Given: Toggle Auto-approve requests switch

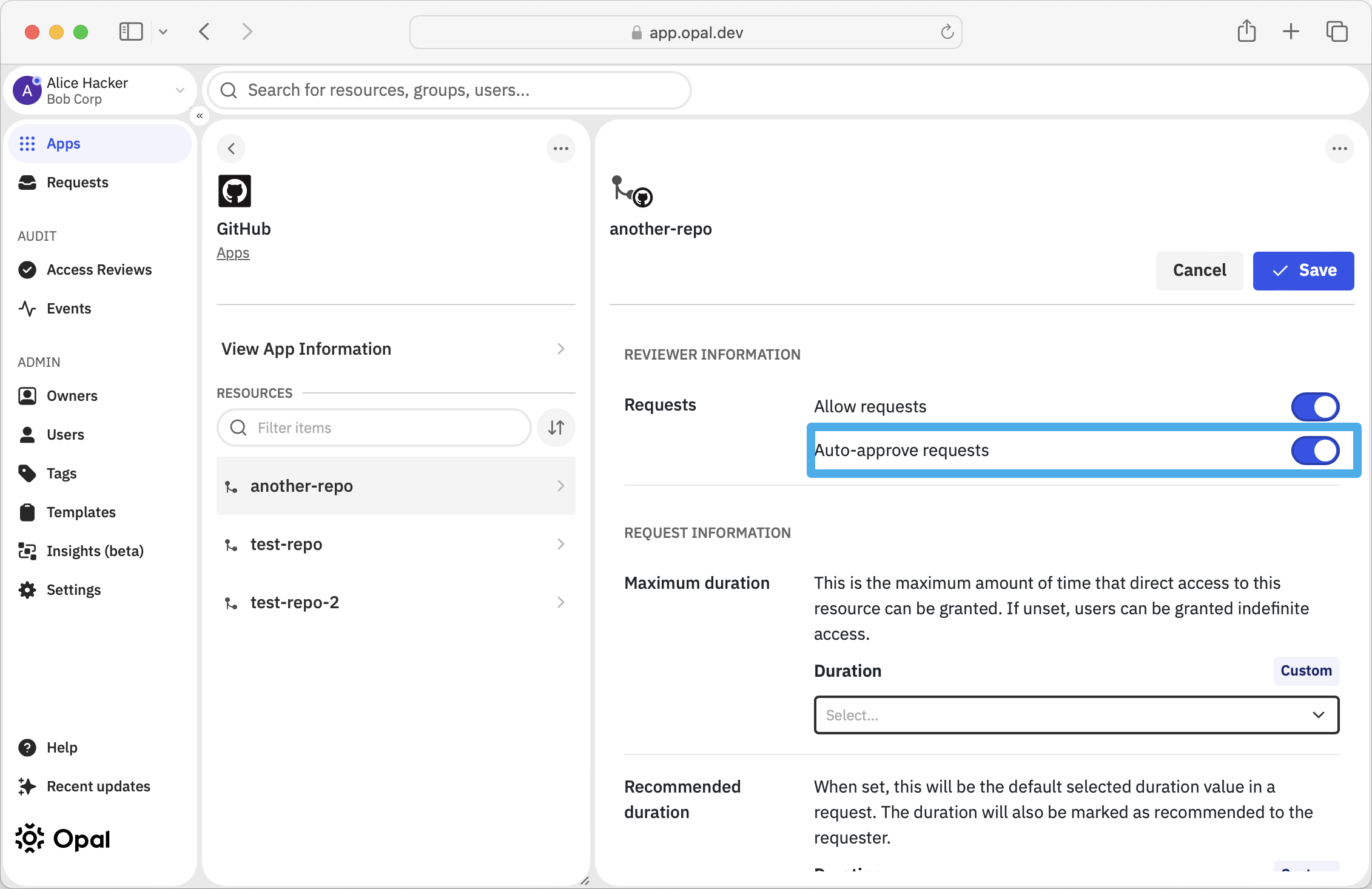Looking at the screenshot, I should point(1315,451).
